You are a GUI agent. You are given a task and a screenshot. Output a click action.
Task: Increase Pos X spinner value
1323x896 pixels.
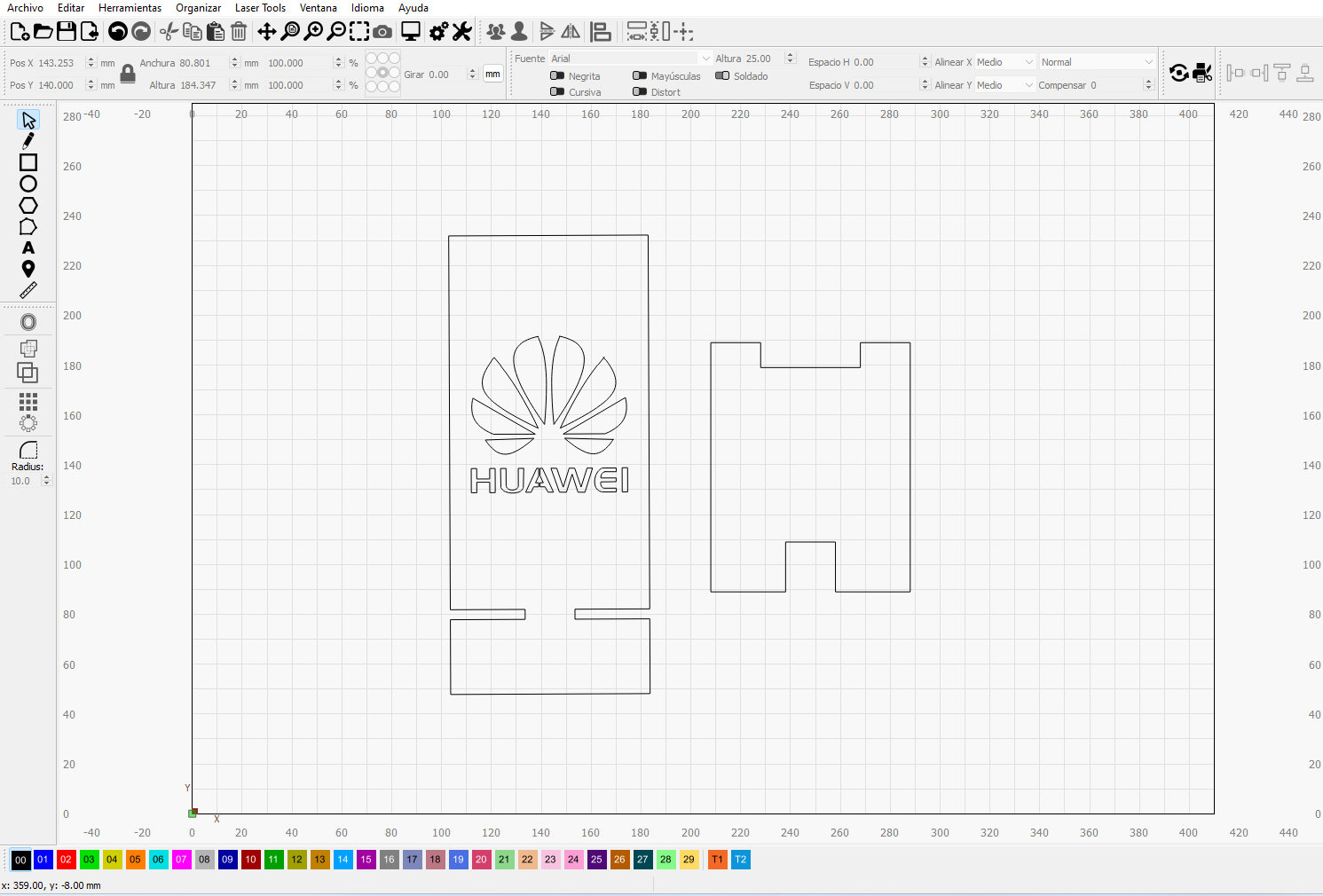pos(91,59)
